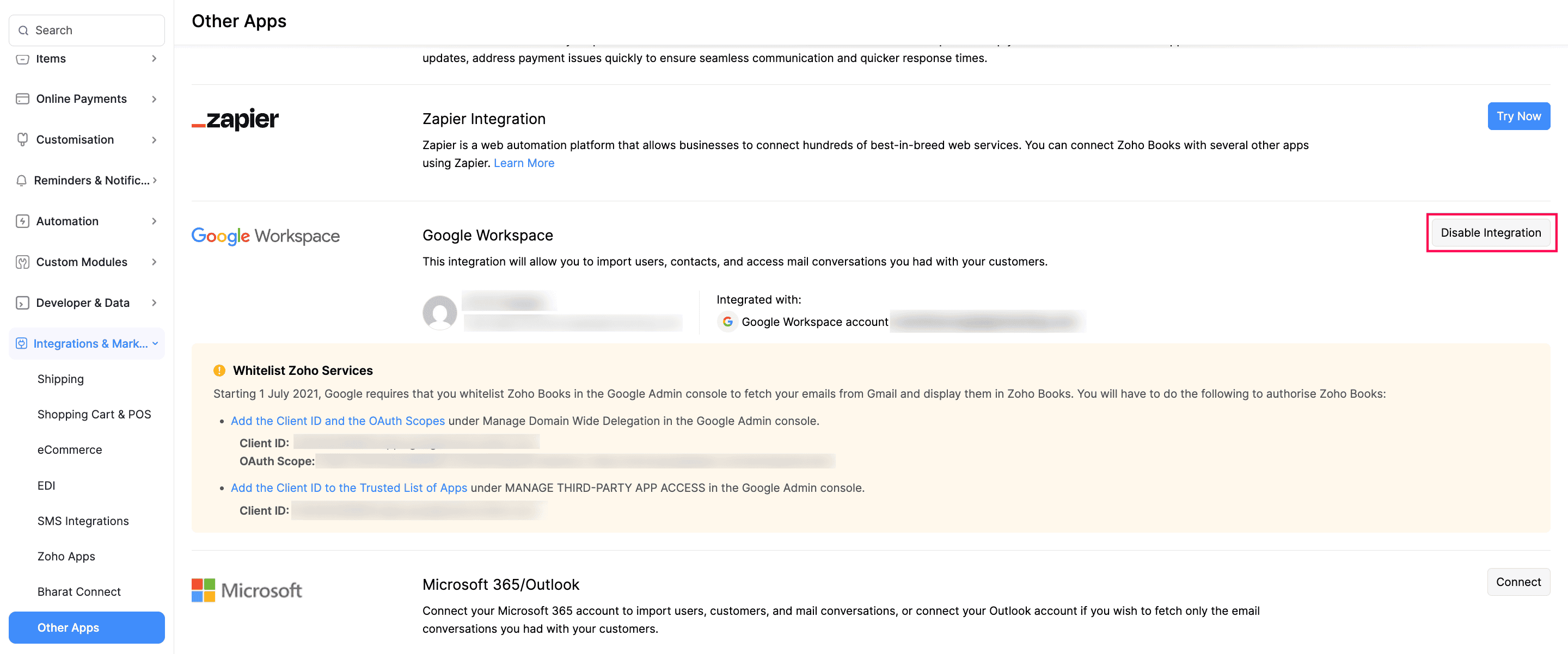
Task: Expand the Items section chevron
Action: click(154, 58)
